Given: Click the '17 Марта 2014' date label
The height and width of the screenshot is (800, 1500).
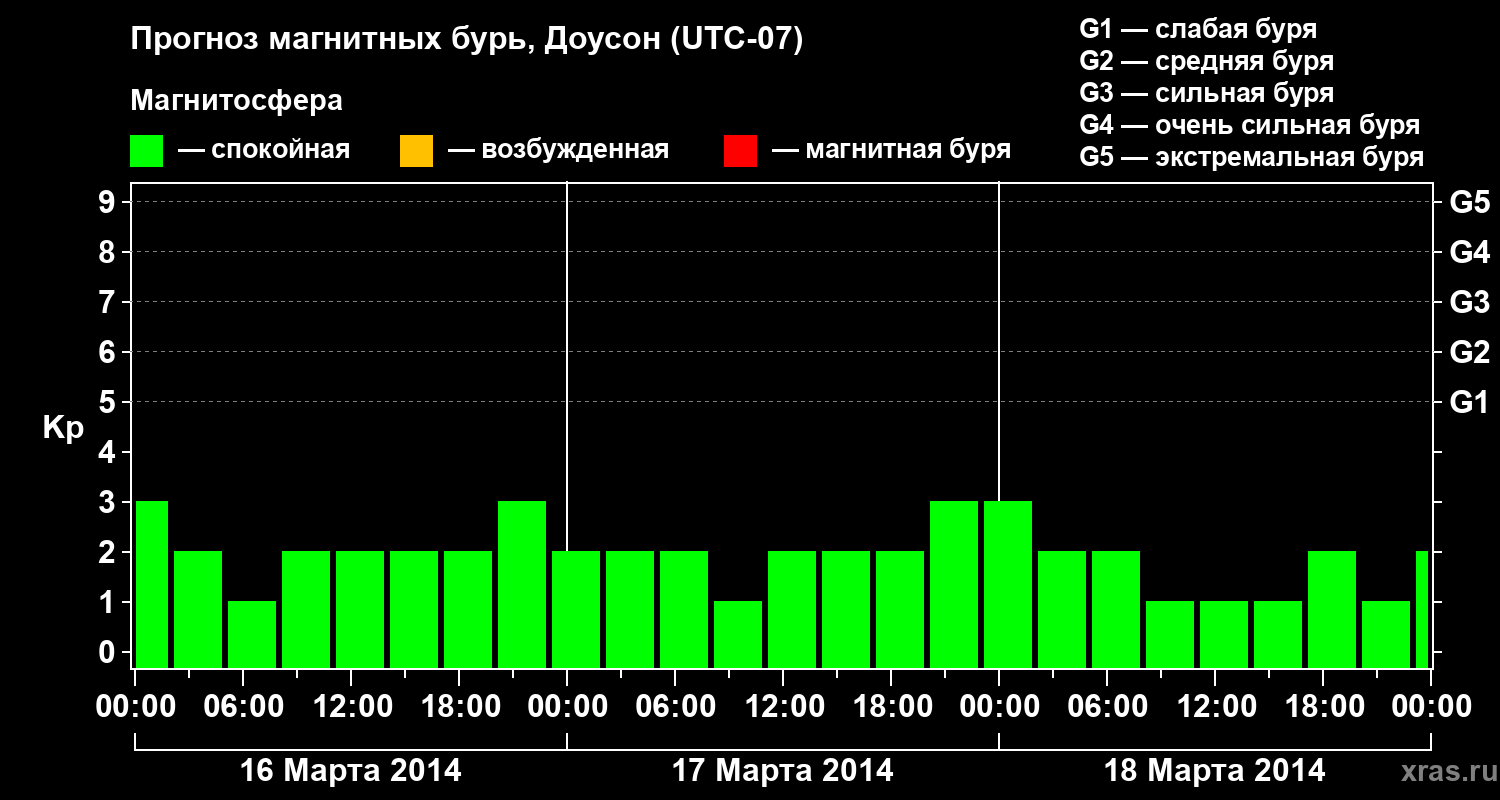Looking at the screenshot, I should [783, 771].
